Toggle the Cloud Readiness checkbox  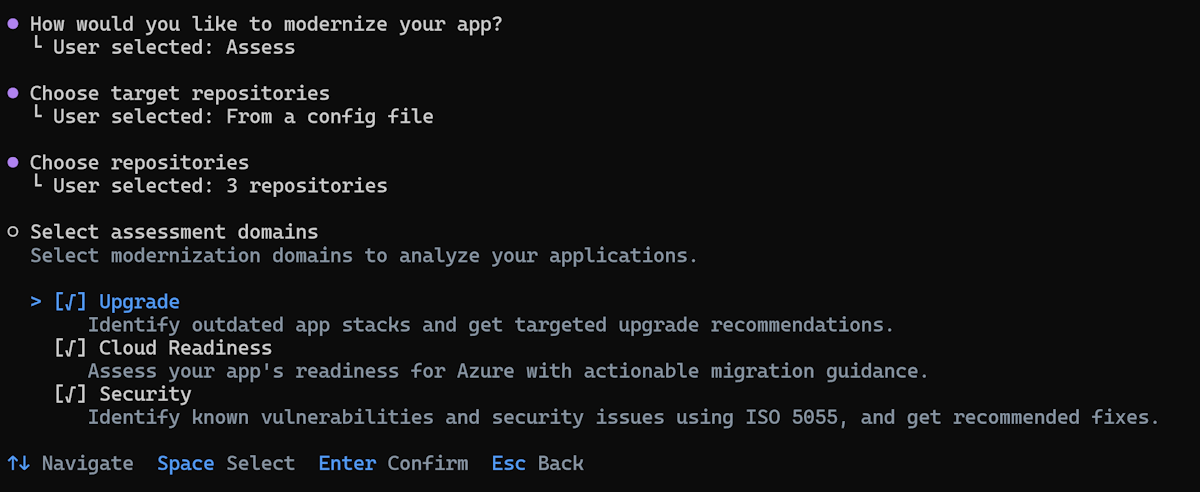[x=71, y=348]
